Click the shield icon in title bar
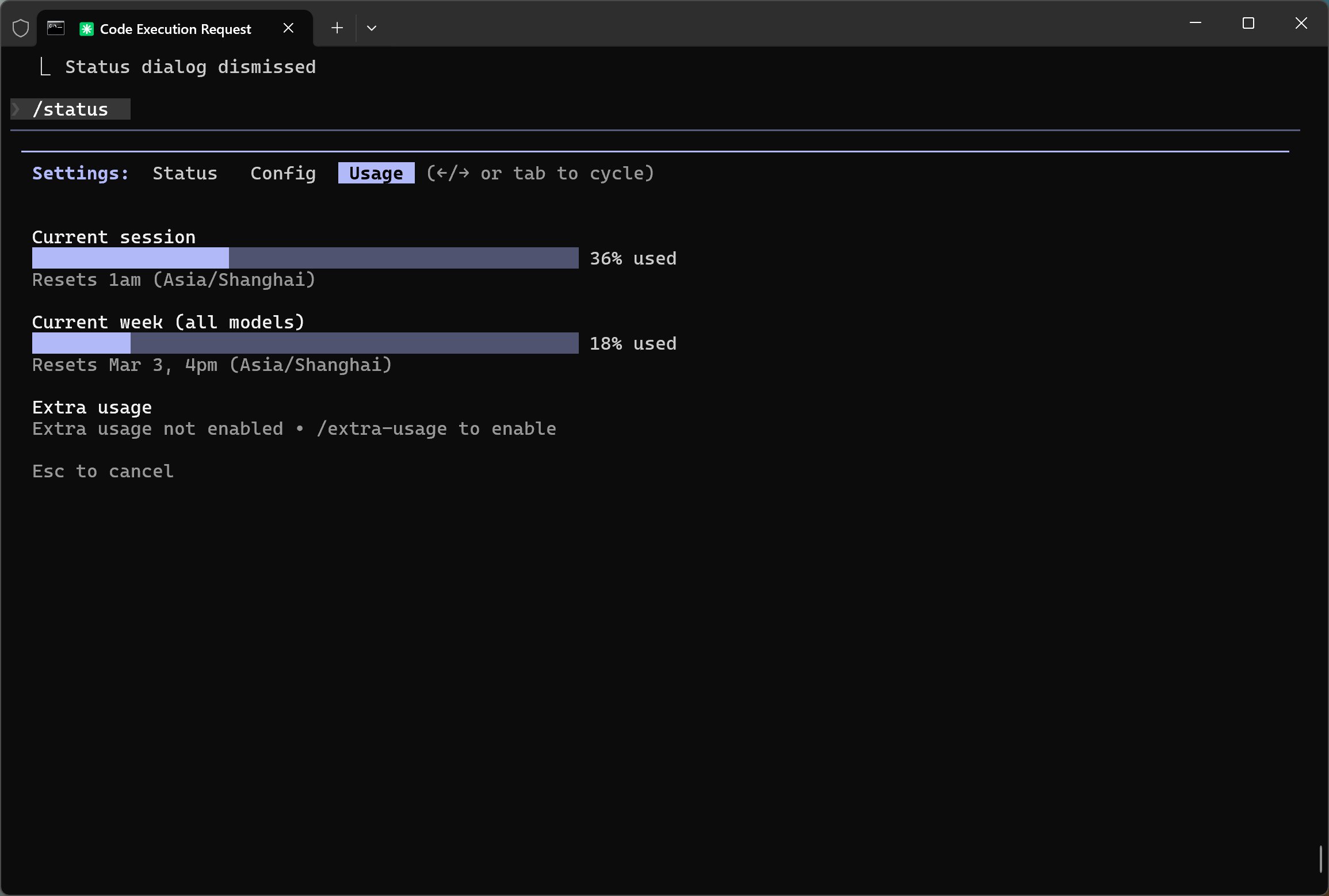Screen dimensions: 1329x896 point(21,28)
